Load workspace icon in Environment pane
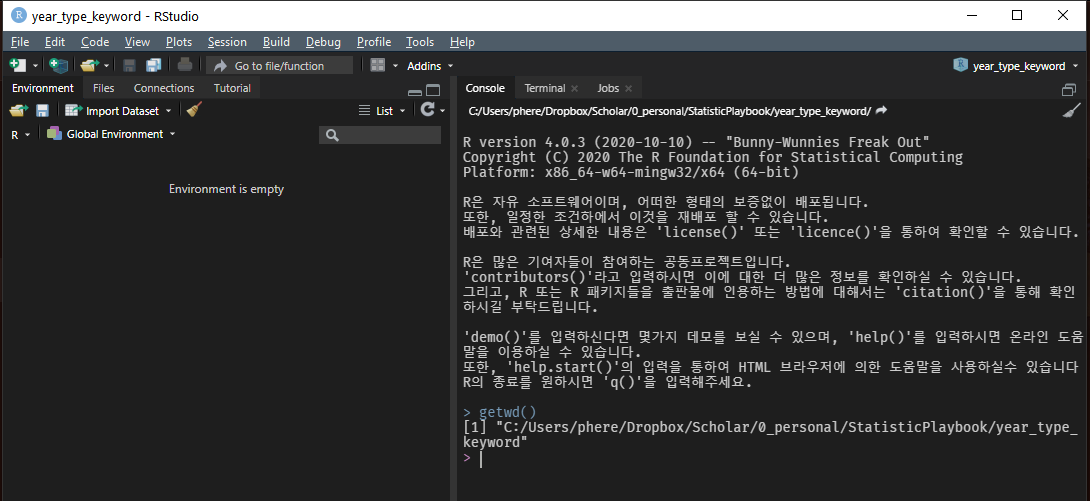The width and height of the screenshot is (1090, 501). 19,110
